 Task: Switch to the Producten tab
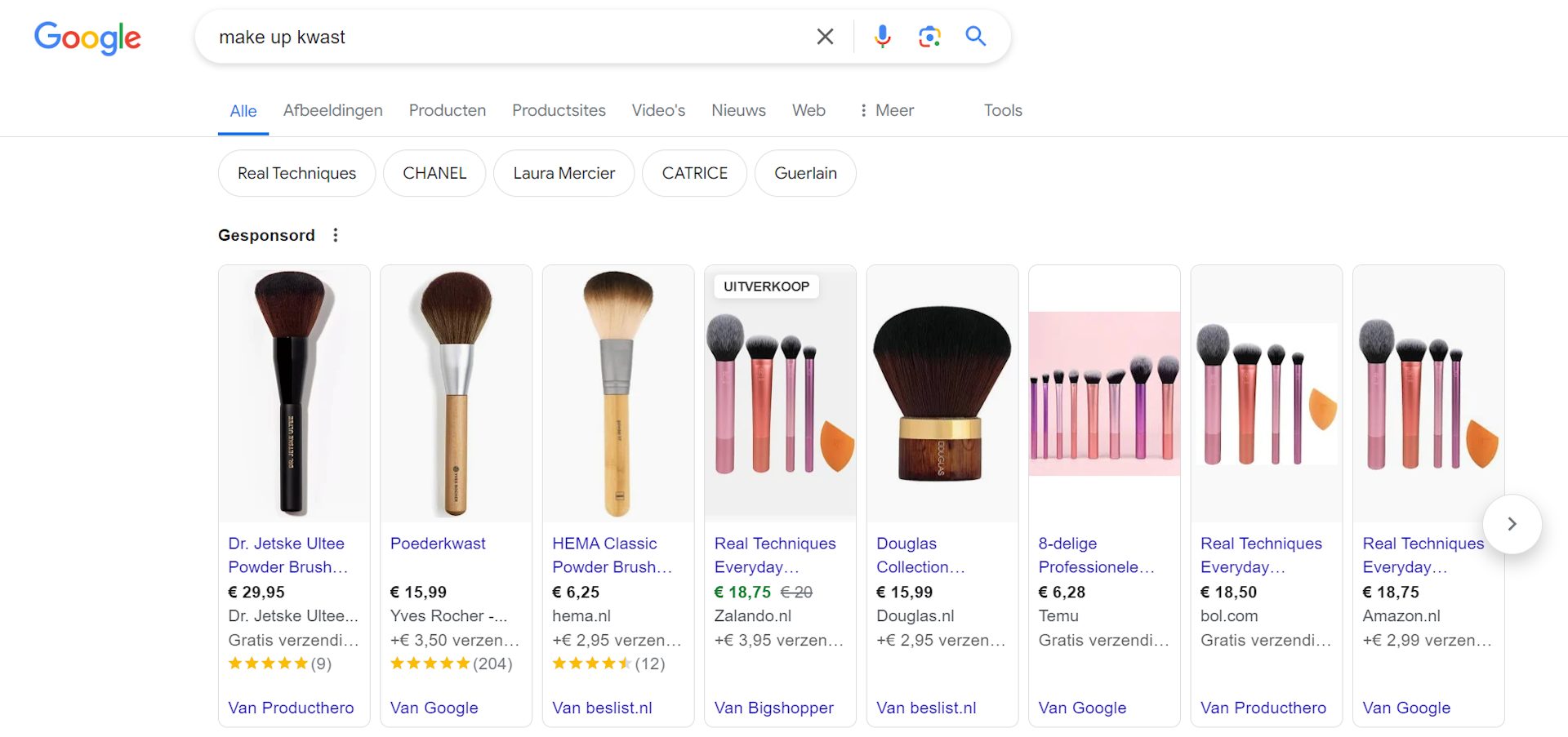(x=448, y=110)
